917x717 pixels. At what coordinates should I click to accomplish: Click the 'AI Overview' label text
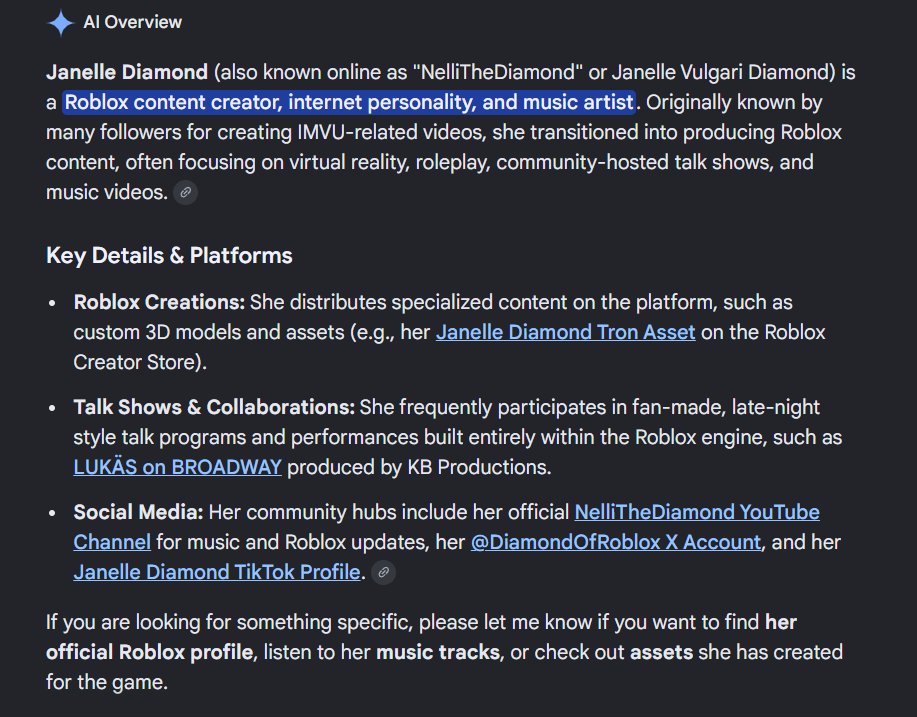[x=133, y=22]
